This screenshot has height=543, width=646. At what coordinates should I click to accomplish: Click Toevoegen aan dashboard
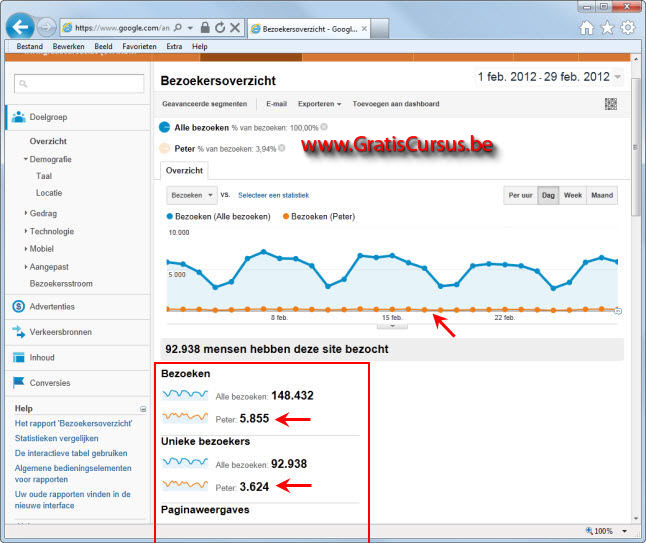[x=396, y=104]
